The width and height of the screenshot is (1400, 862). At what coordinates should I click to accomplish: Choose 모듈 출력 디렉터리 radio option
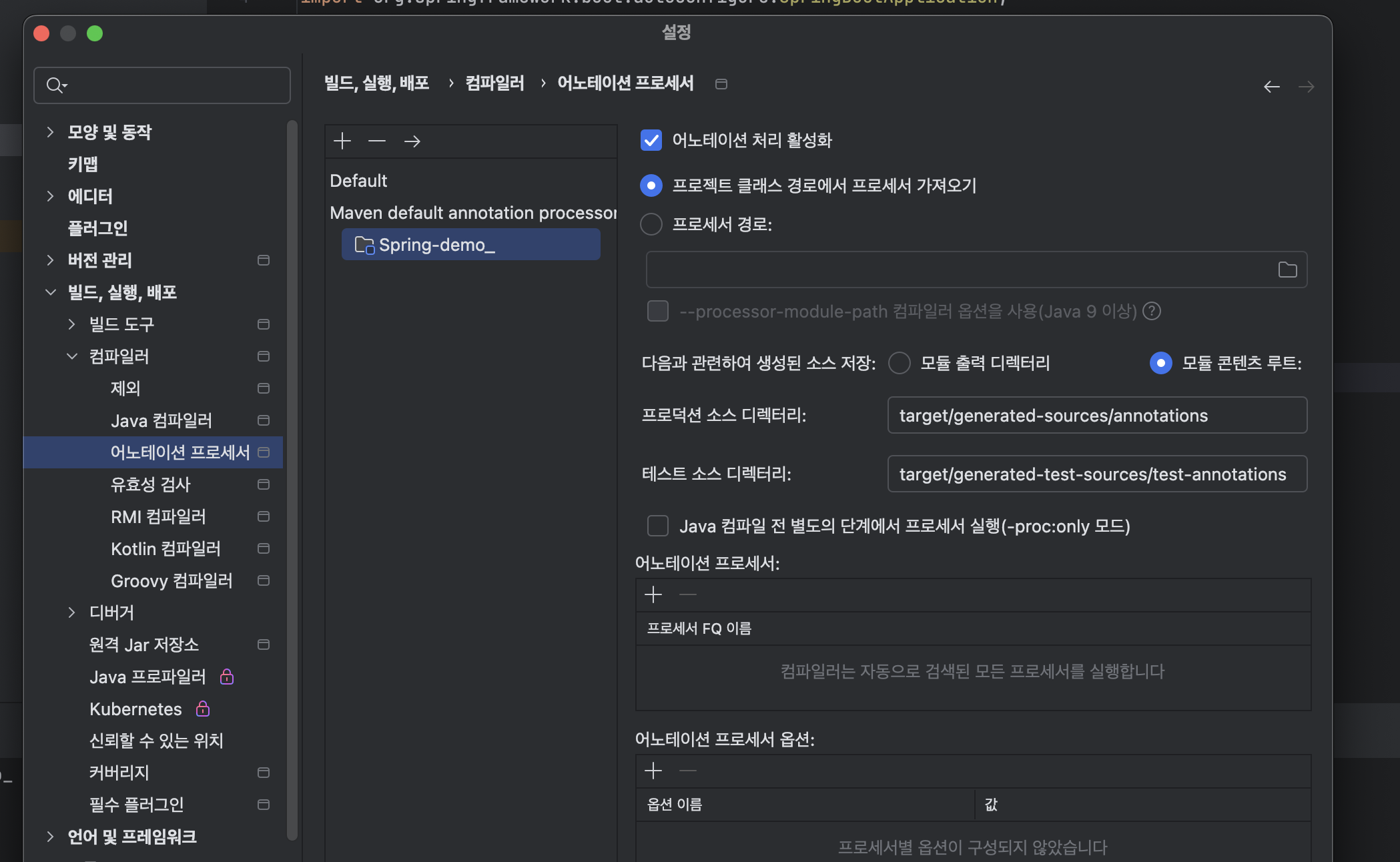(x=900, y=363)
